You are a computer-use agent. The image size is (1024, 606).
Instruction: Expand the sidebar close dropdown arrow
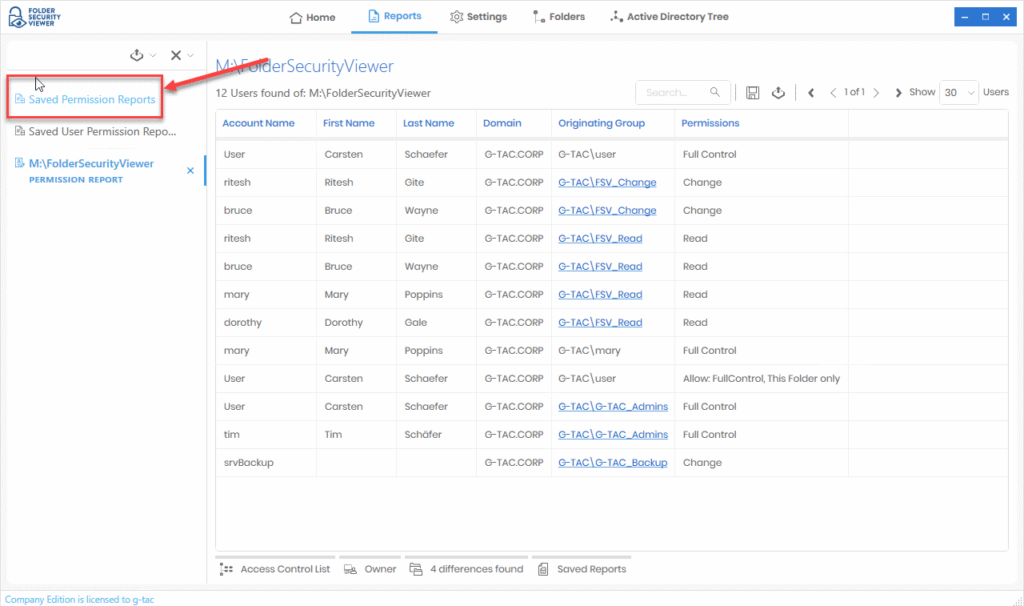point(191,56)
